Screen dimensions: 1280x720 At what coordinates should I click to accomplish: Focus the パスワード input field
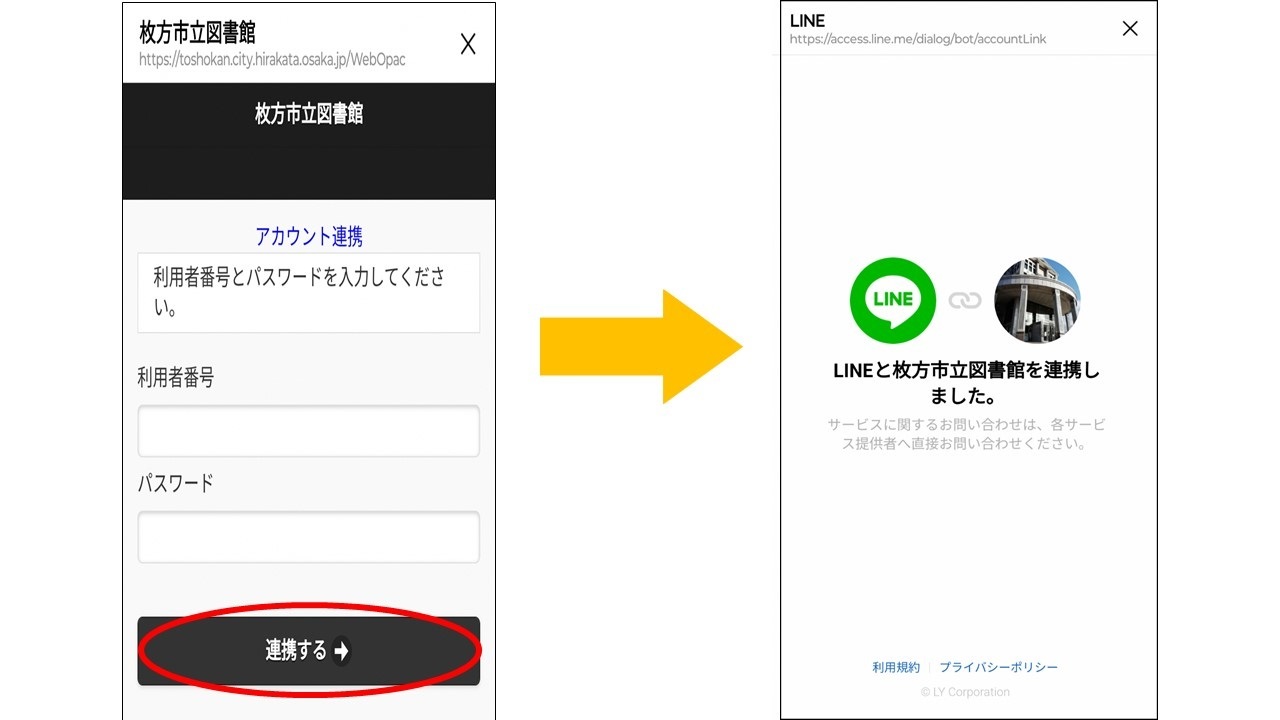[308, 537]
